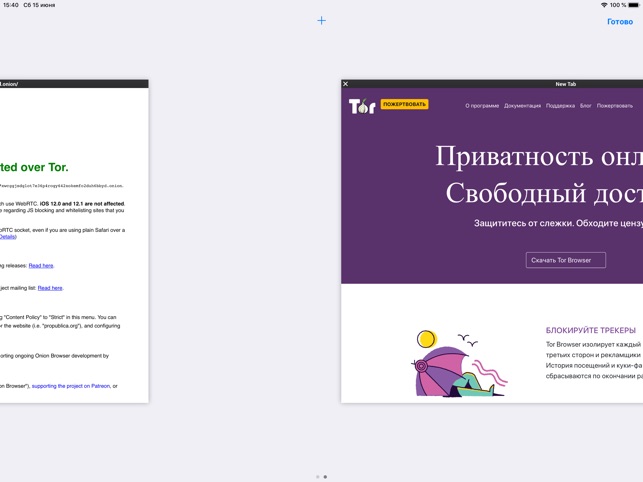Image resolution: width=643 pixels, height=482 pixels.
Task: Open the Details link in the onion tab
Action: pyautogui.click(x=7, y=237)
